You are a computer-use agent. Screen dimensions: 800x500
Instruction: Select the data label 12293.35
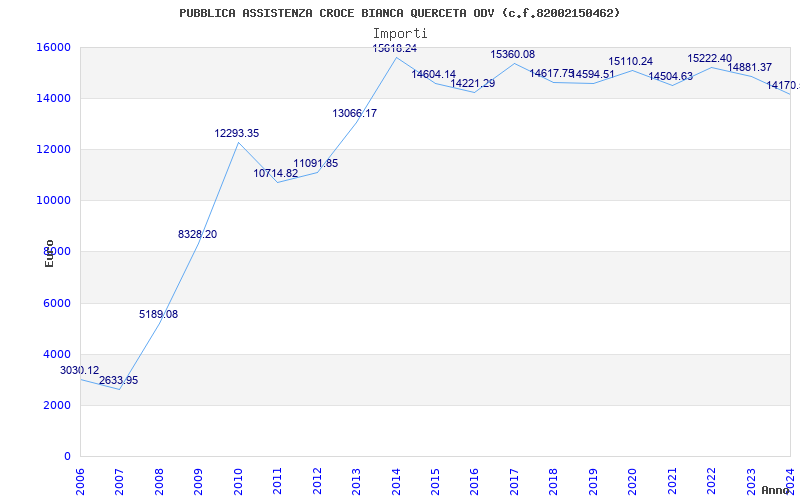coord(237,134)
